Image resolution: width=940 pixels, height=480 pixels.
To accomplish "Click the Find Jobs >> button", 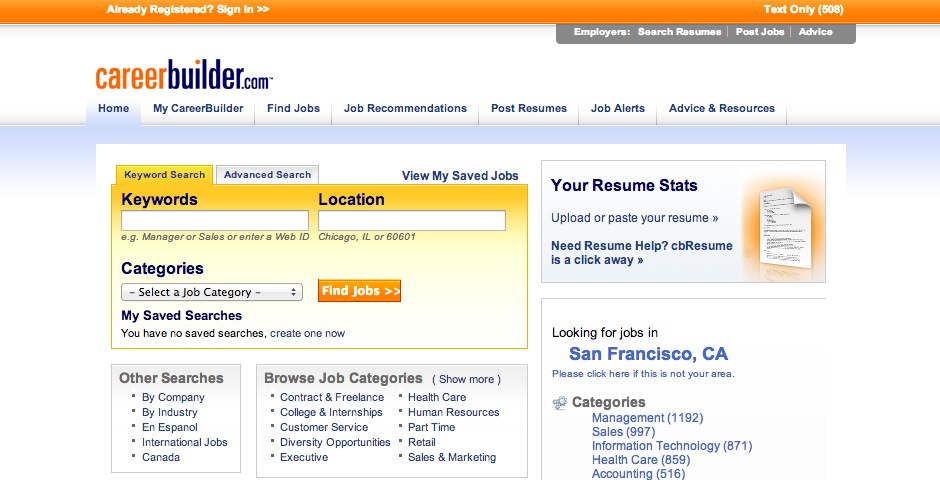I will coord(359,291).
